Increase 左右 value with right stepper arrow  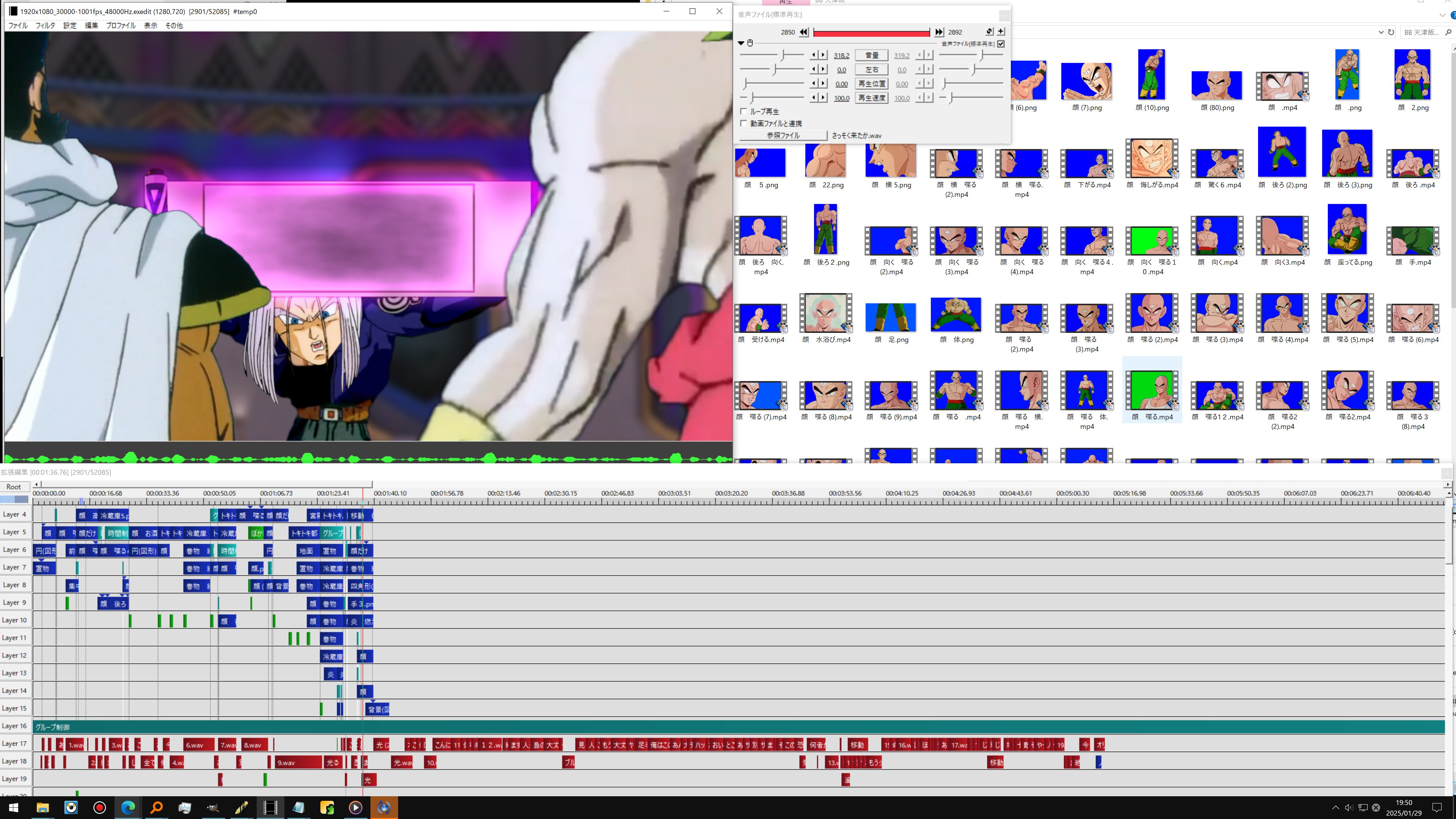[823, 69]
